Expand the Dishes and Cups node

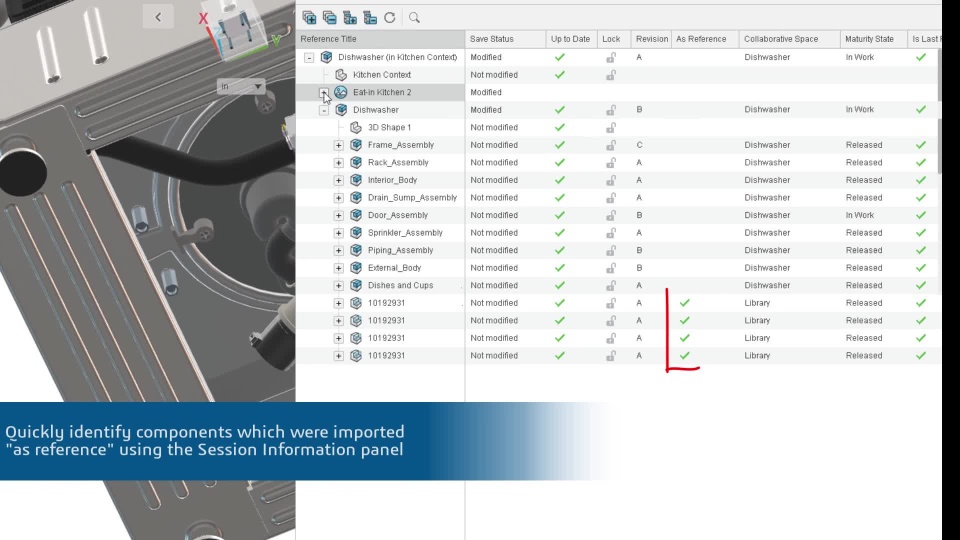339,285
